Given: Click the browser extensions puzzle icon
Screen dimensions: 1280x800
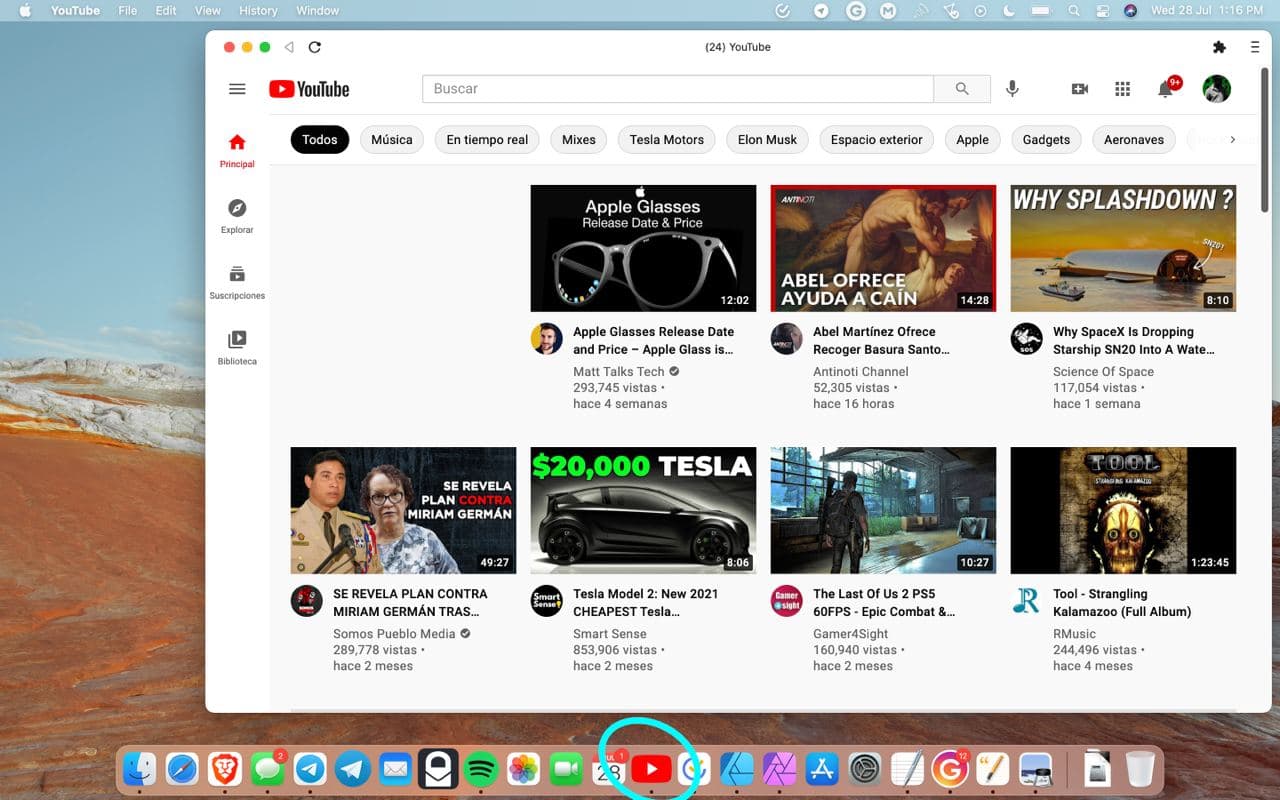Looking at the screenshot, I should [x=1219, y=47].
